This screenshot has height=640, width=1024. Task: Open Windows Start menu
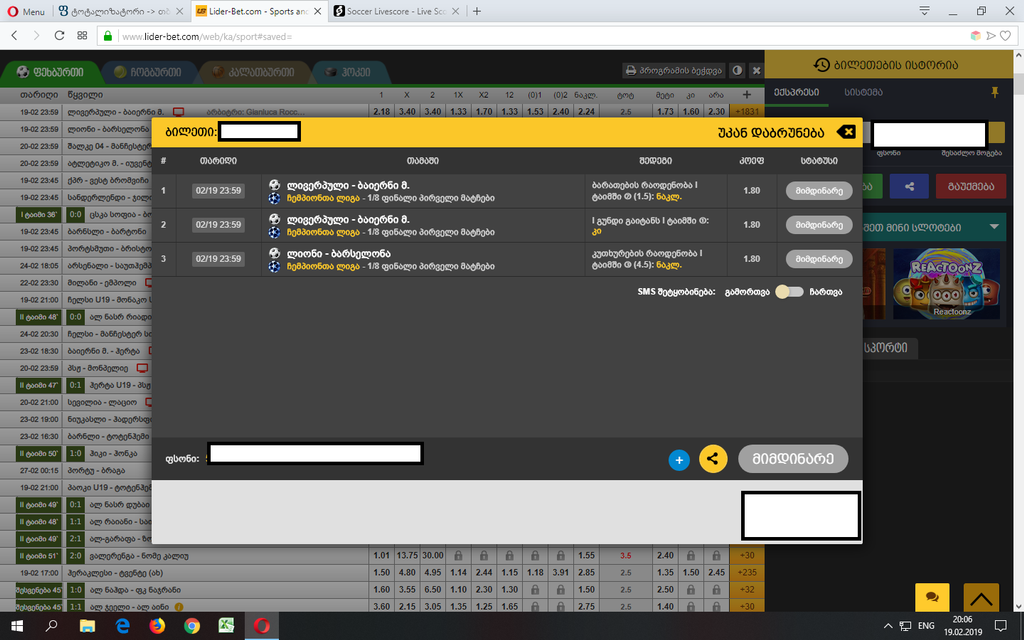pyautogui.click(x=17, y=626)
